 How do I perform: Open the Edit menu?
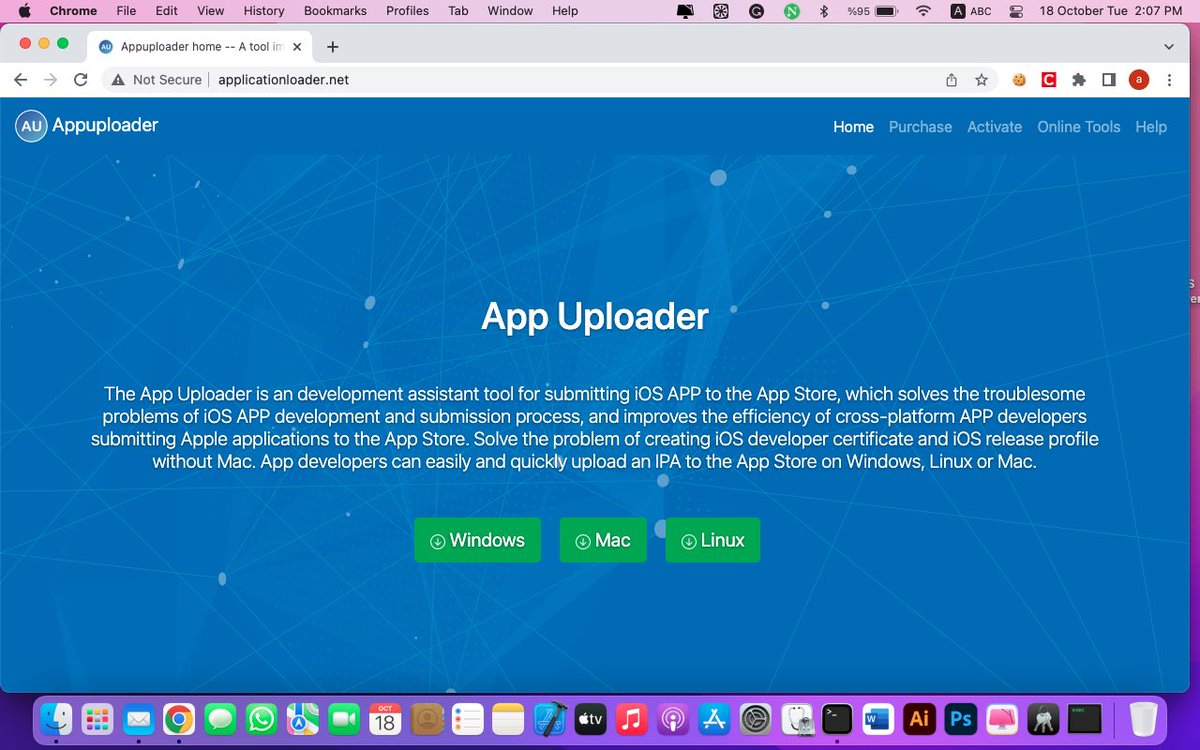166,11
